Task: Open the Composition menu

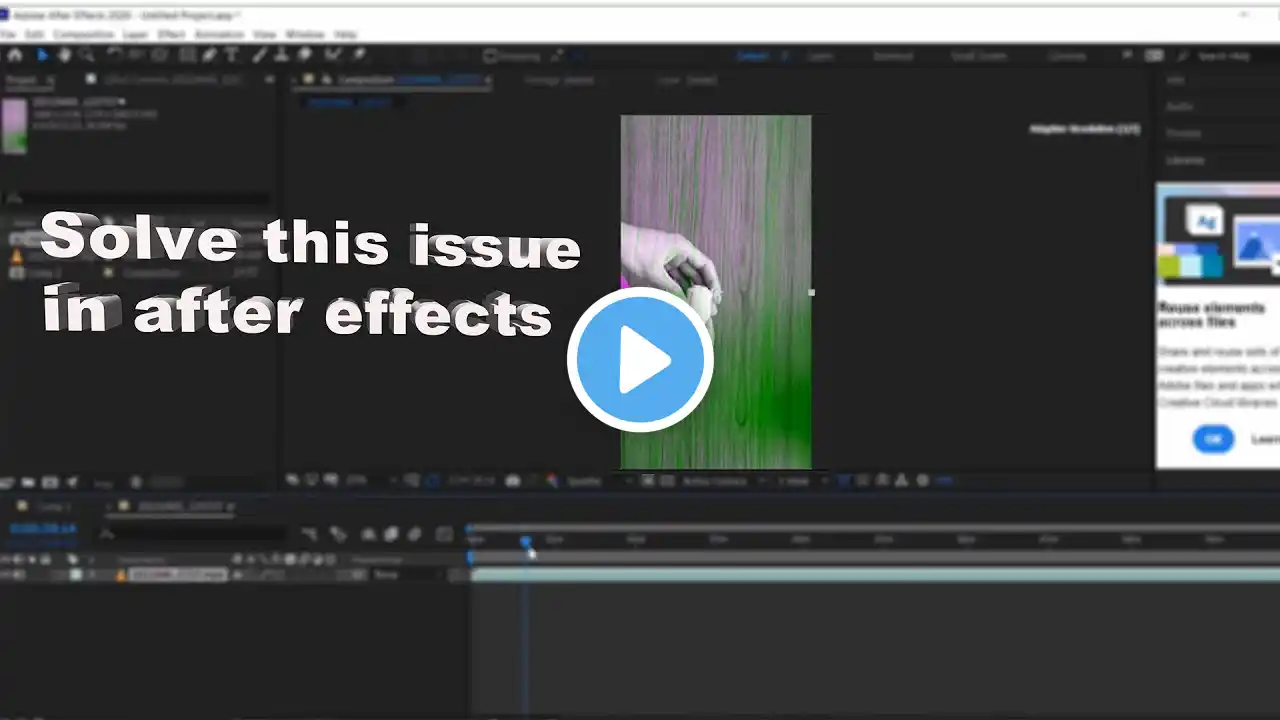Action: click(83, 35)
